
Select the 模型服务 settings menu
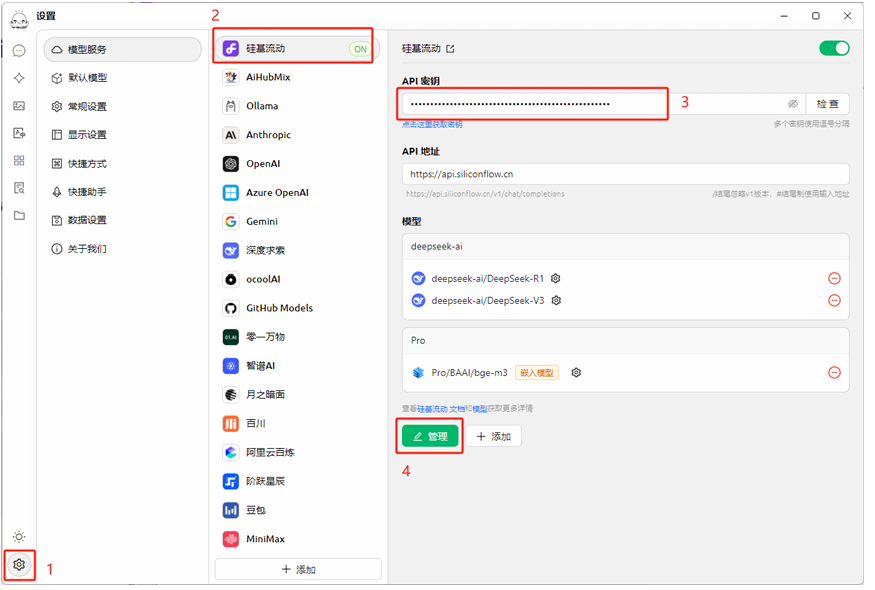122,50
